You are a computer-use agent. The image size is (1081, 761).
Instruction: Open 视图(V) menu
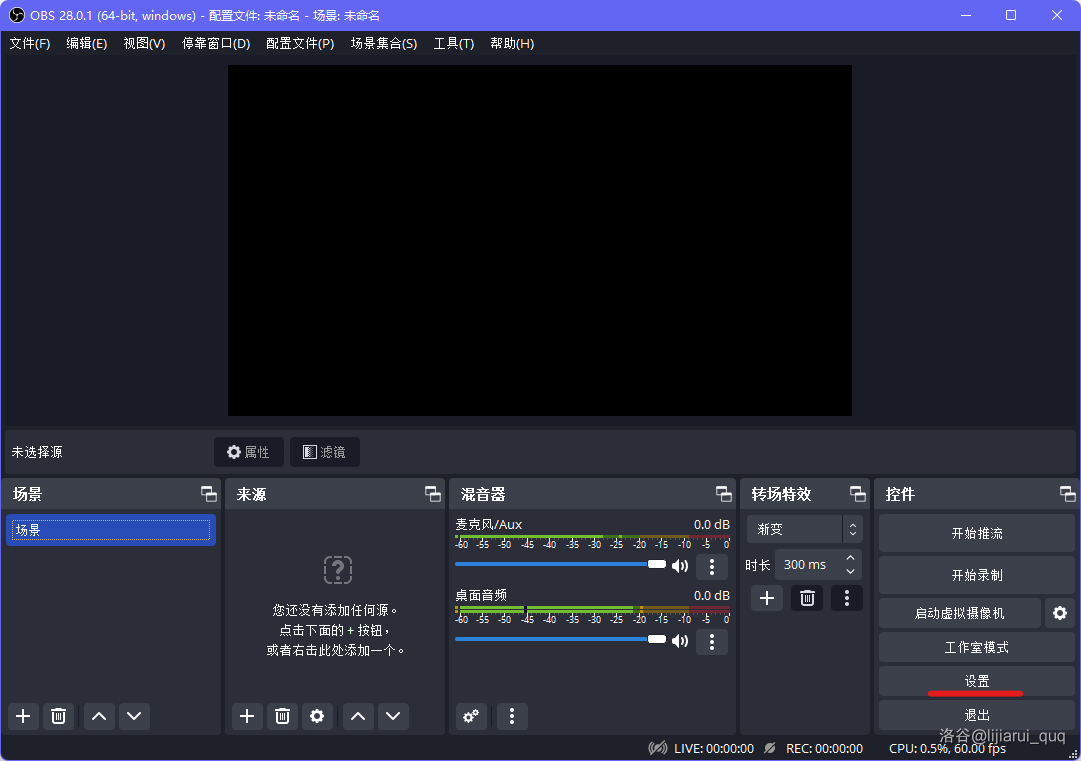[144, 43]
